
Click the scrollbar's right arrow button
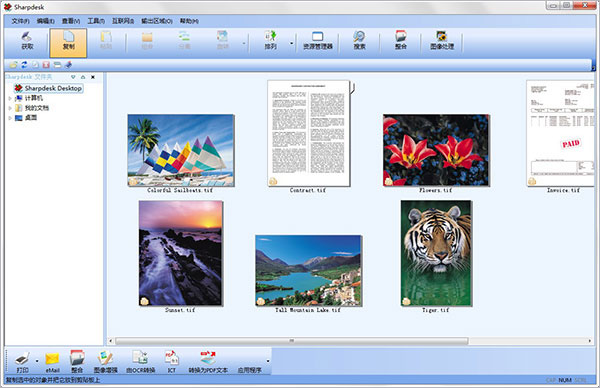tap(590, 341)
